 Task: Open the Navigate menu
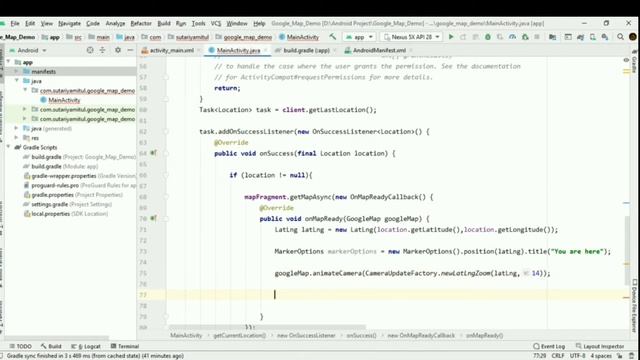69,23
